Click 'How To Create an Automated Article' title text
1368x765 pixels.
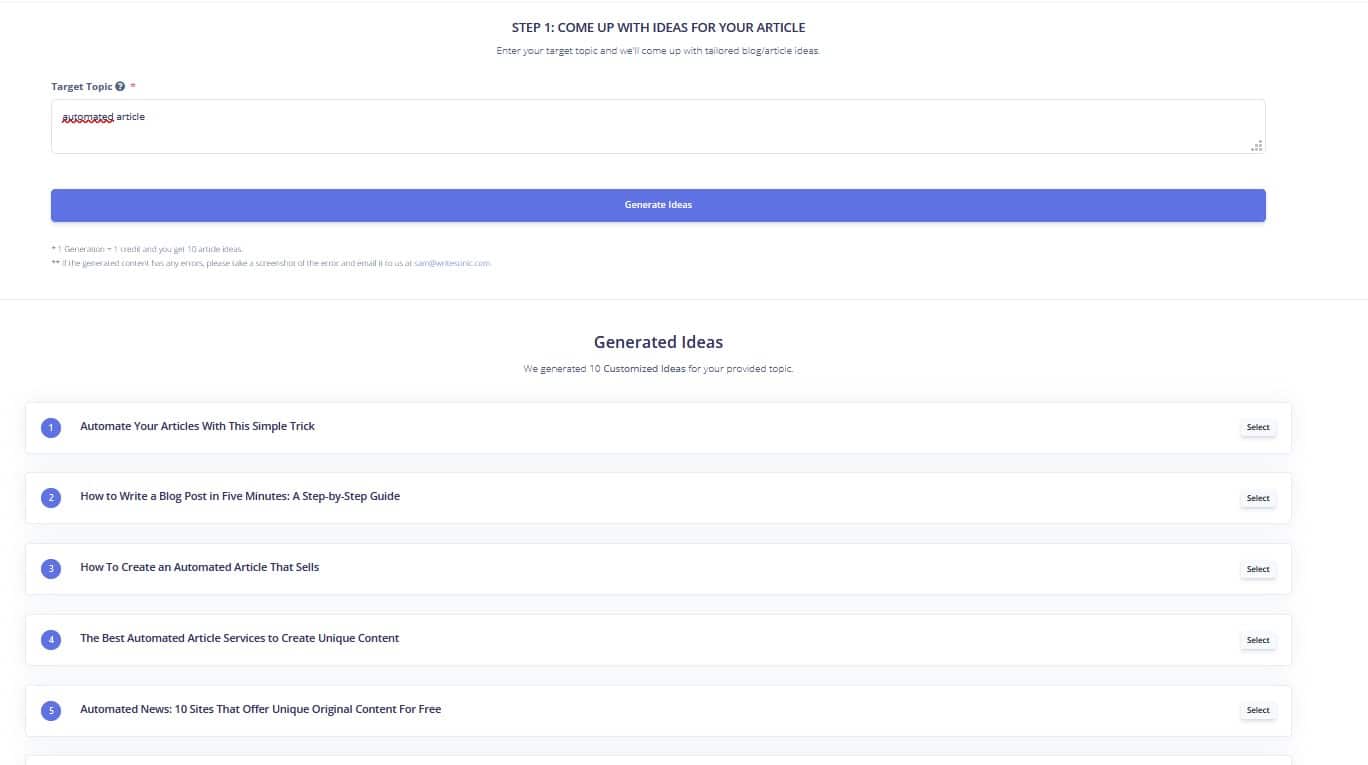tap(199, 567)
